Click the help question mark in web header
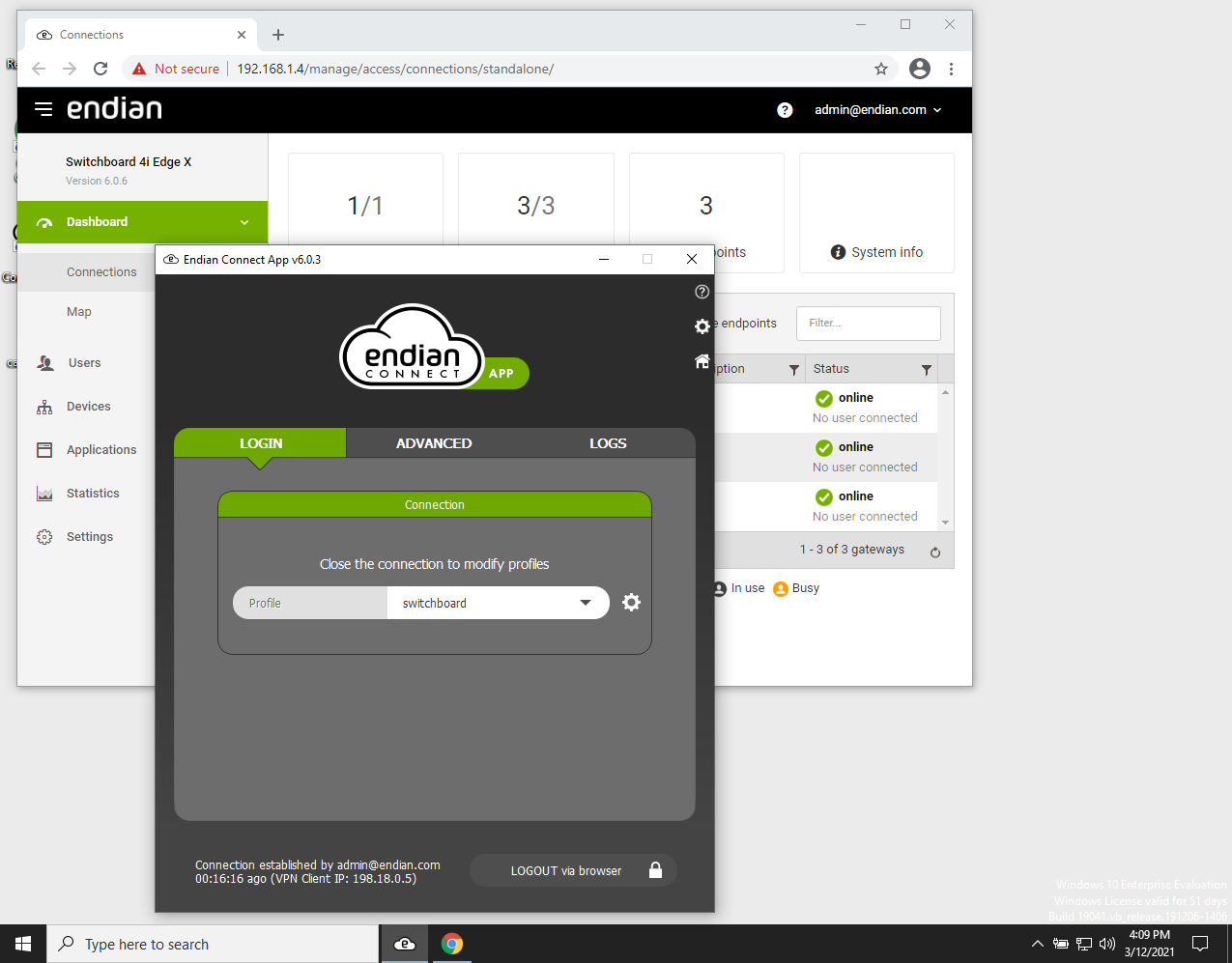 click(x=785, y=110)
